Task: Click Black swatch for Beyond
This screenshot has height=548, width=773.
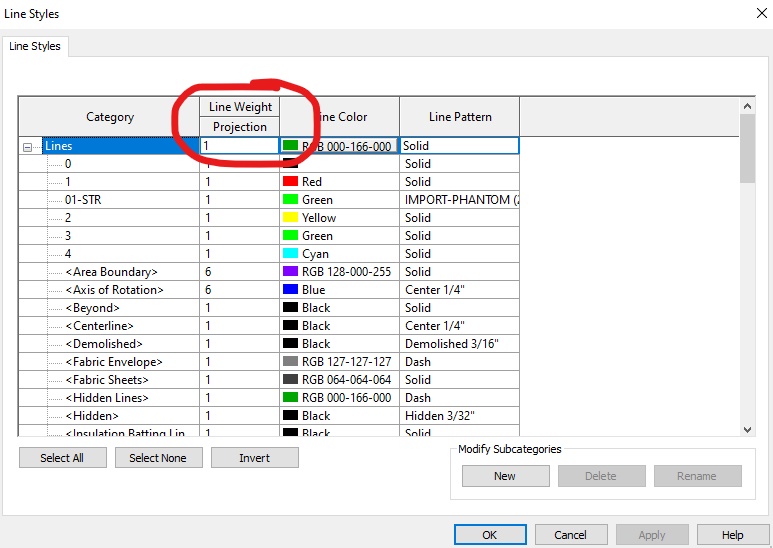Action: tap(290, 308)
